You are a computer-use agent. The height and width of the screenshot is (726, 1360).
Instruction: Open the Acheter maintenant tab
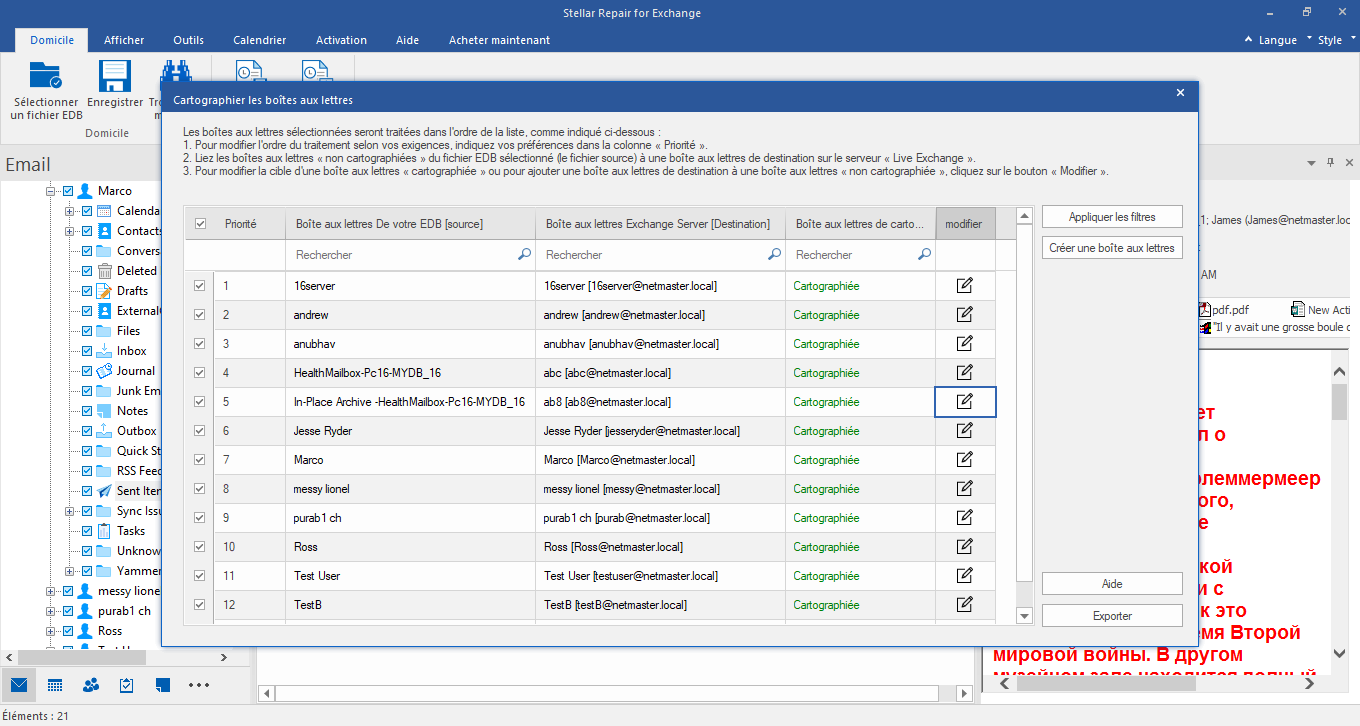499,40
